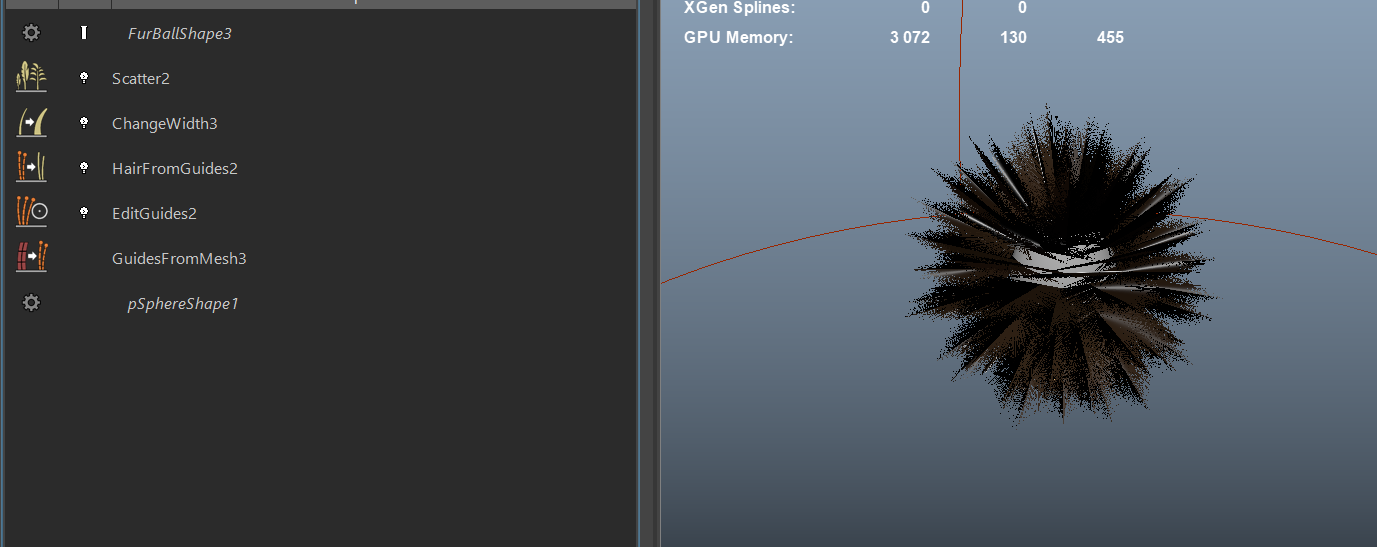Toggle the visibility marker for FurBallShape3
This screenshot has width=1377, height=547.
point(84,33)
